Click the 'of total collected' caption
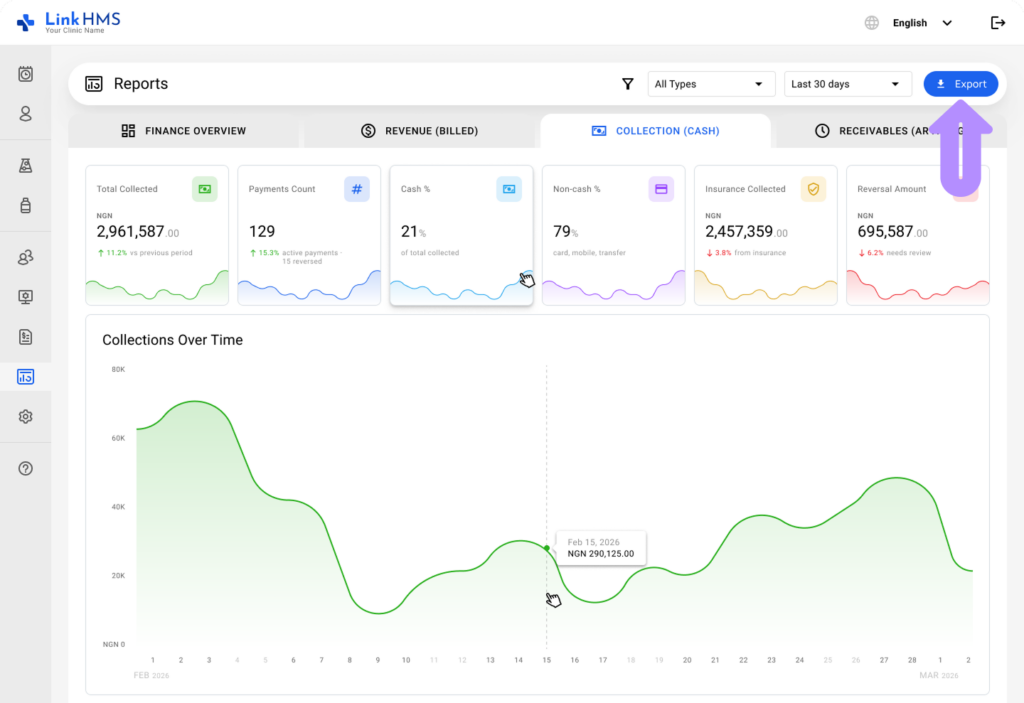The image size is (1024, 703). pyautogui.click(x=430, y=253)
